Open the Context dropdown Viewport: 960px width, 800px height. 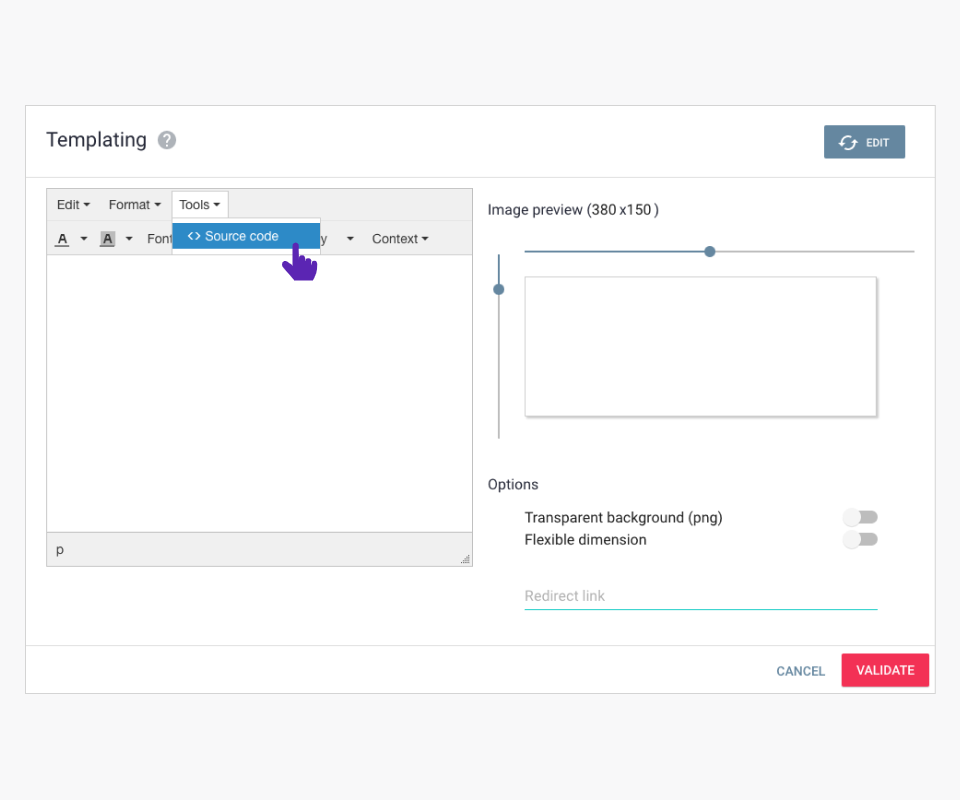pyautogui.click(x=400, y=239)
